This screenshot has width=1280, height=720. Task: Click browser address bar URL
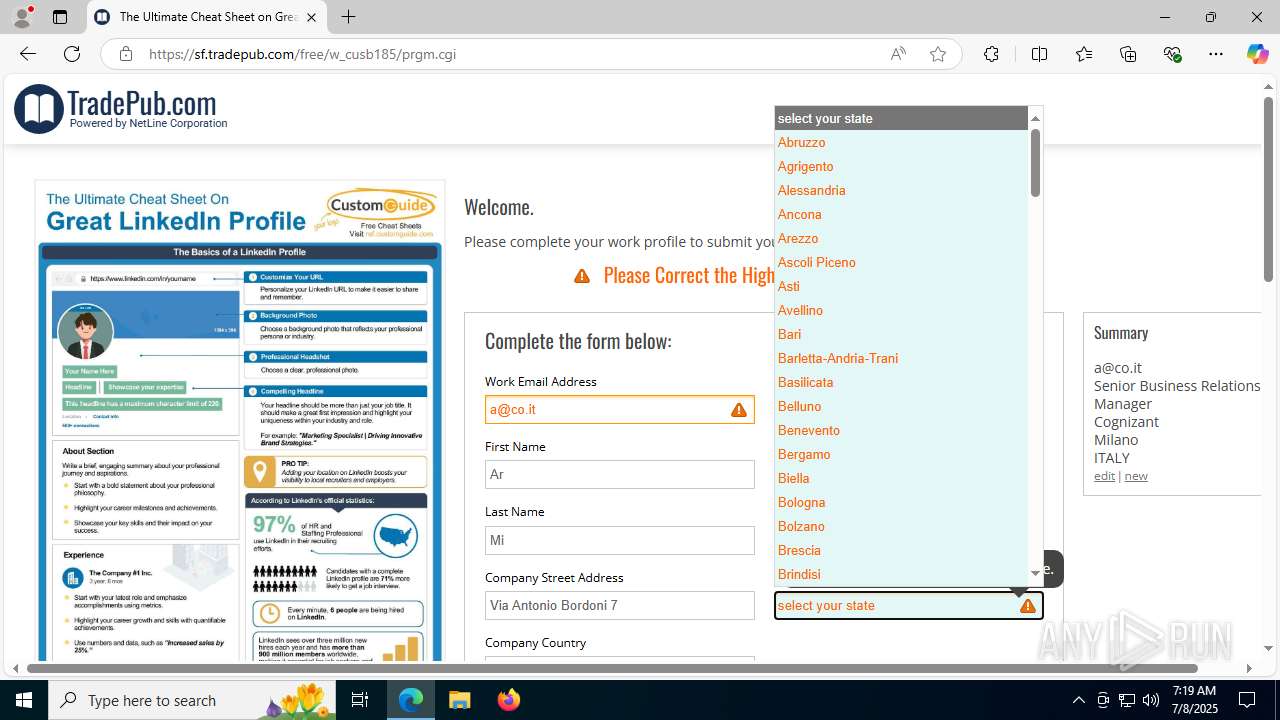coord(302,54)
